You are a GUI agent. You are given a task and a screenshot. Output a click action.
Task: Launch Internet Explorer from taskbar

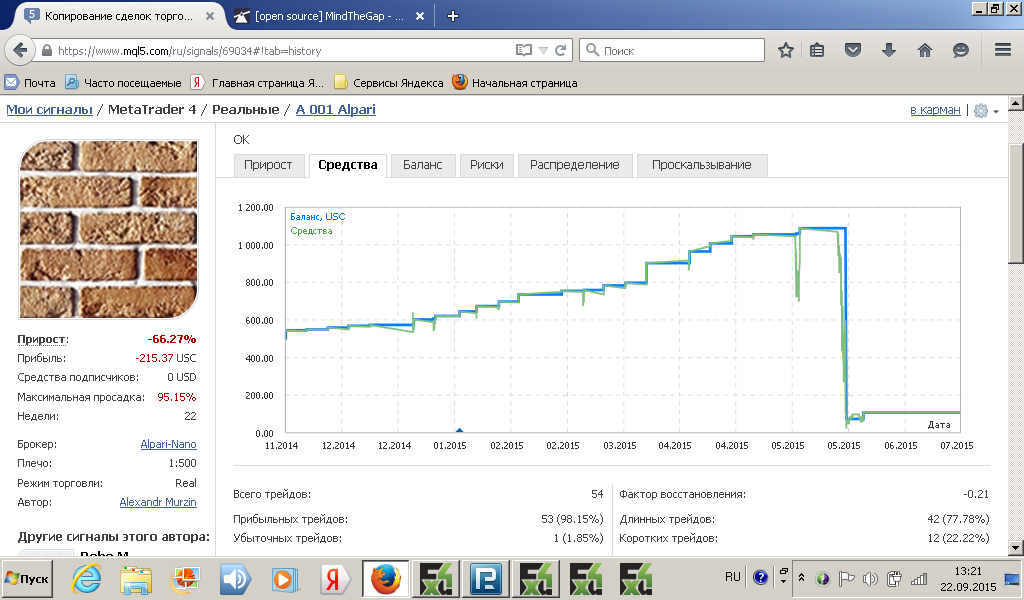point(86,578)
